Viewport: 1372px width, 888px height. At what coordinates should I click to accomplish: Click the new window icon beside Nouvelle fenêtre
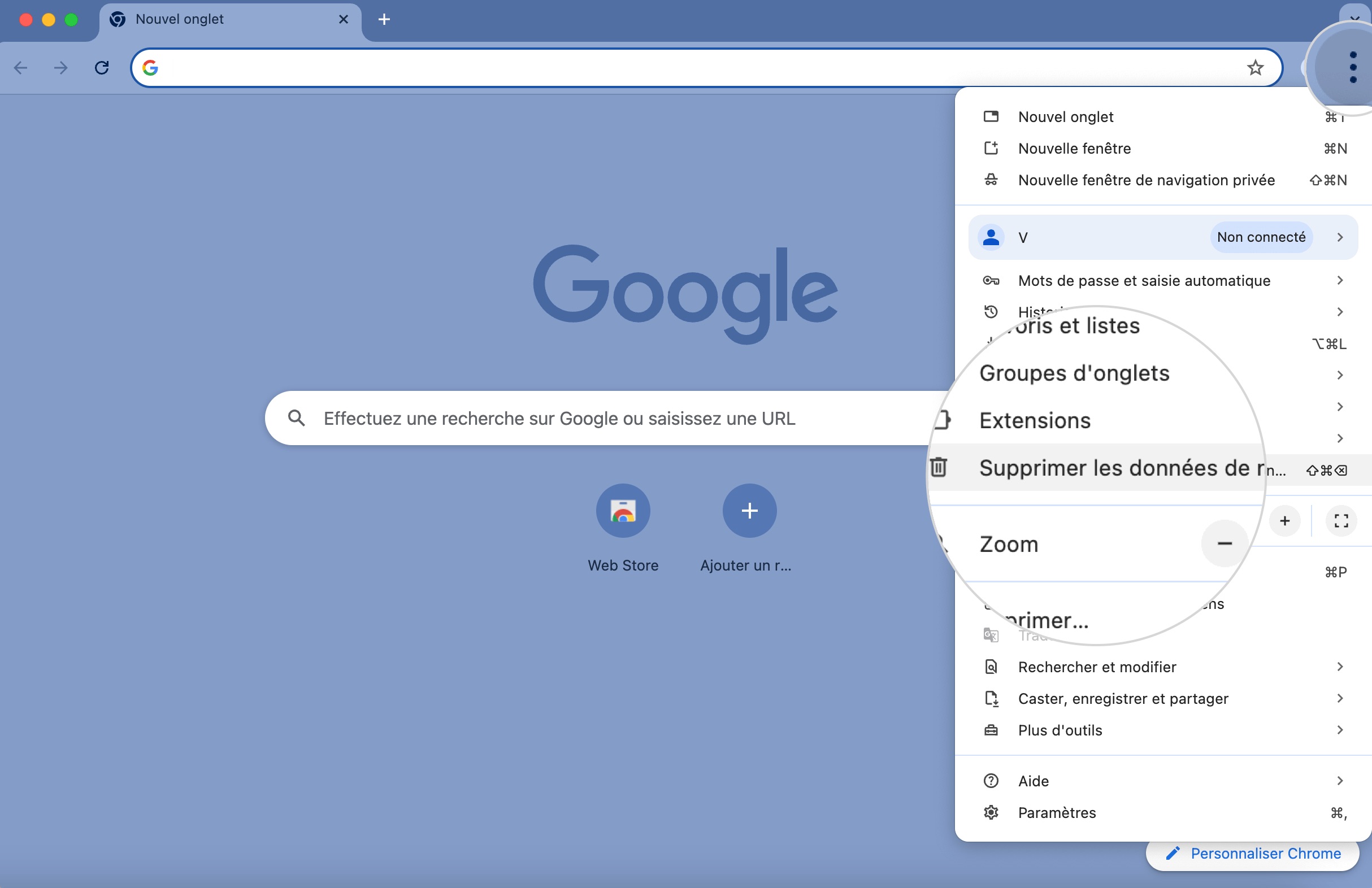[991, 148]
